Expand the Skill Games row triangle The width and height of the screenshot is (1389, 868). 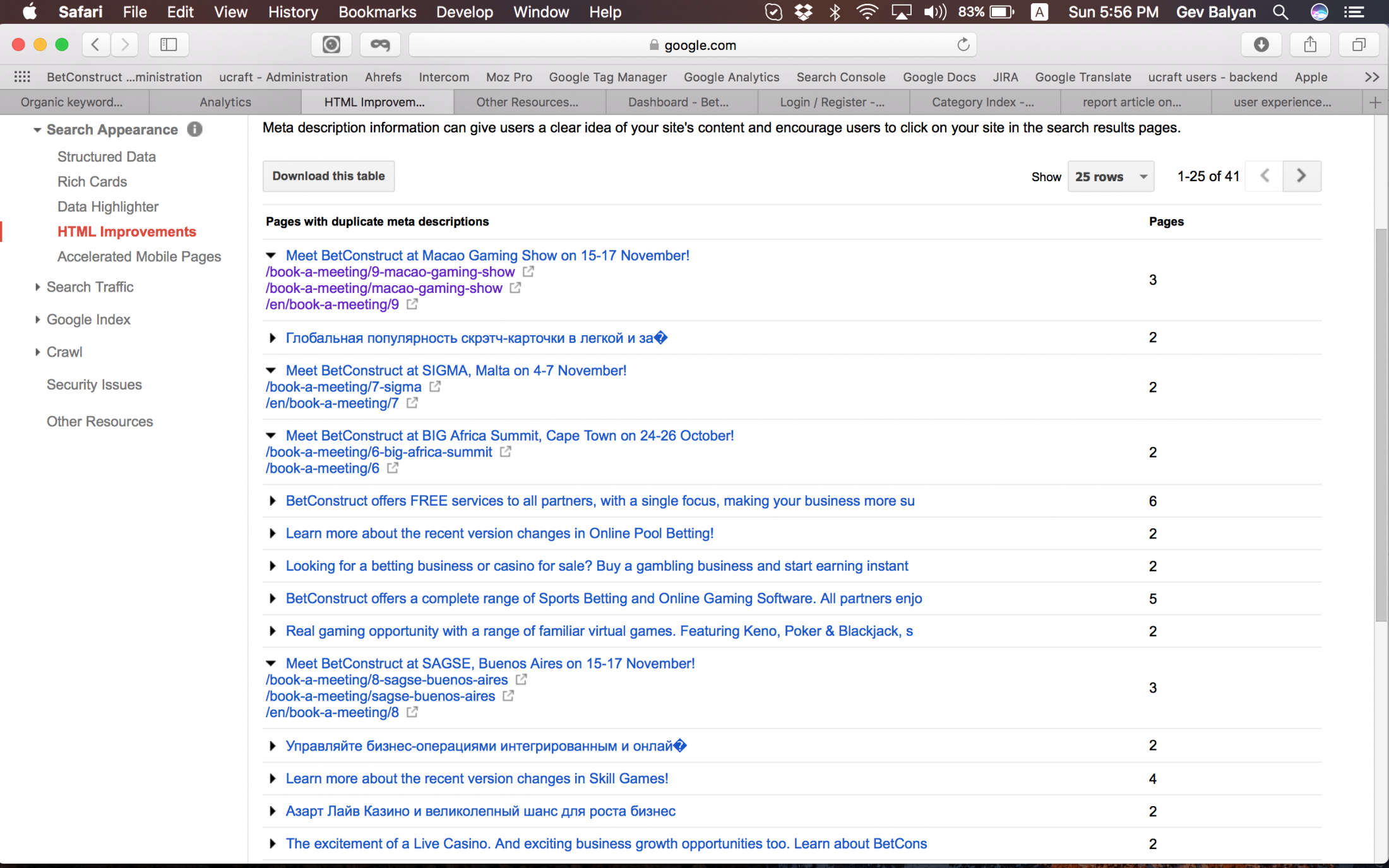click(x=272, y=778)
